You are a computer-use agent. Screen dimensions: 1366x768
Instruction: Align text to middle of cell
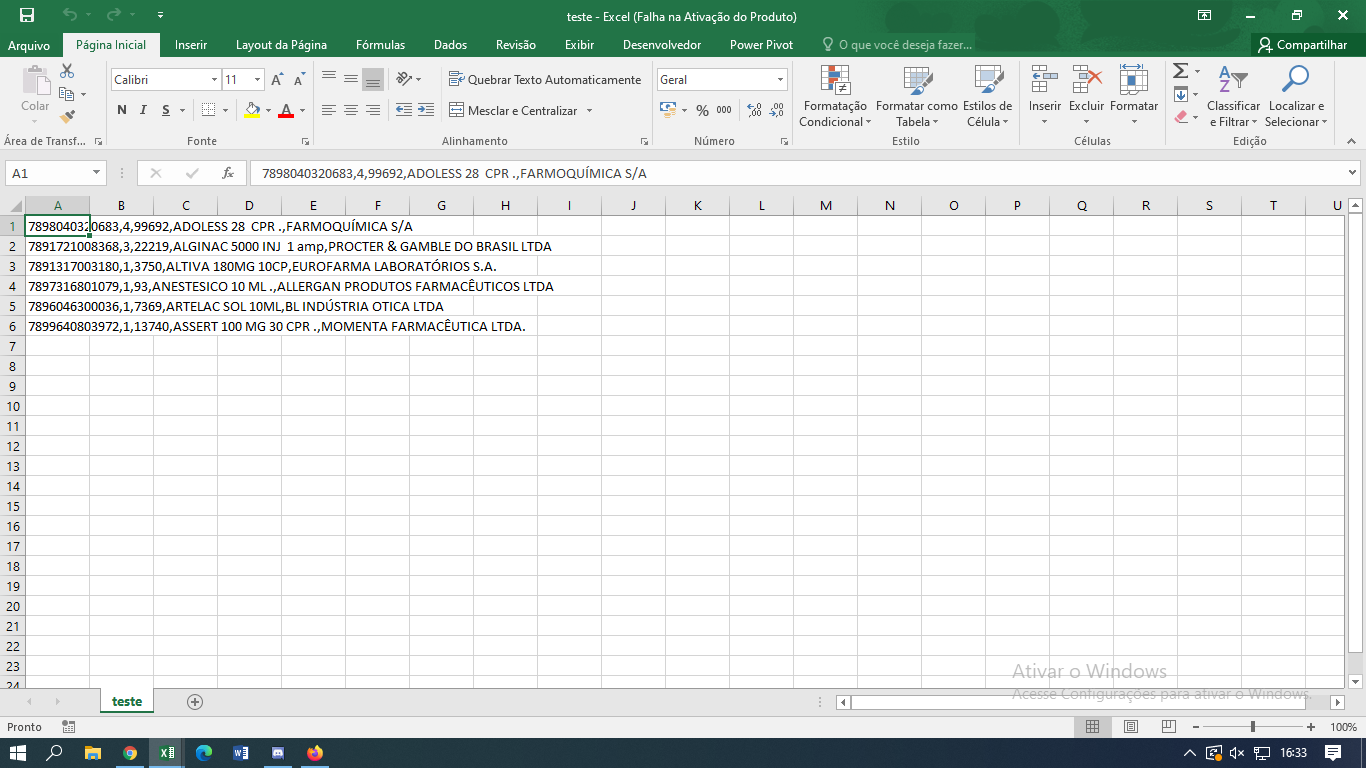(x=351, y=79)
